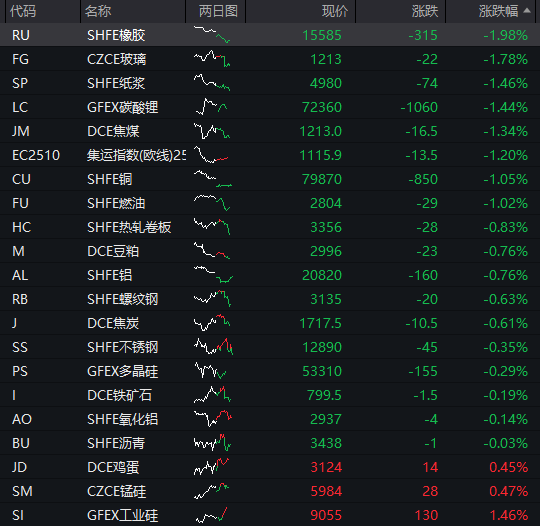Click the 名称 column header

point(98,11)
